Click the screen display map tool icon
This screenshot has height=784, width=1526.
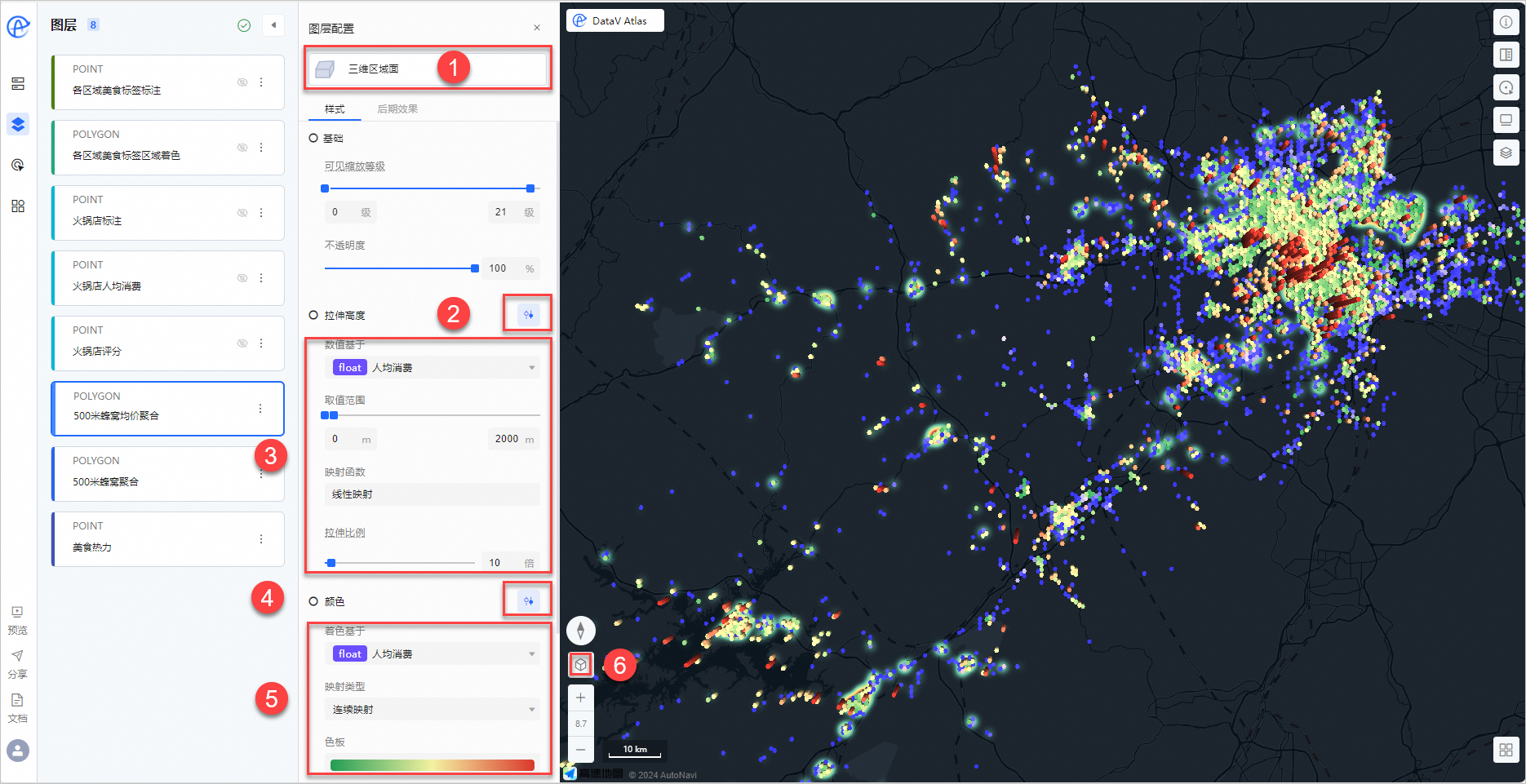(1506, 120)
